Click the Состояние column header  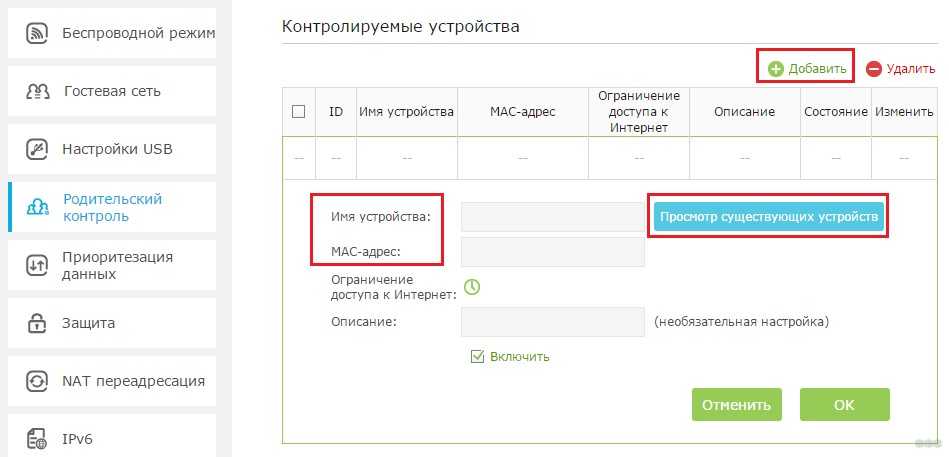tap(836, 112)
